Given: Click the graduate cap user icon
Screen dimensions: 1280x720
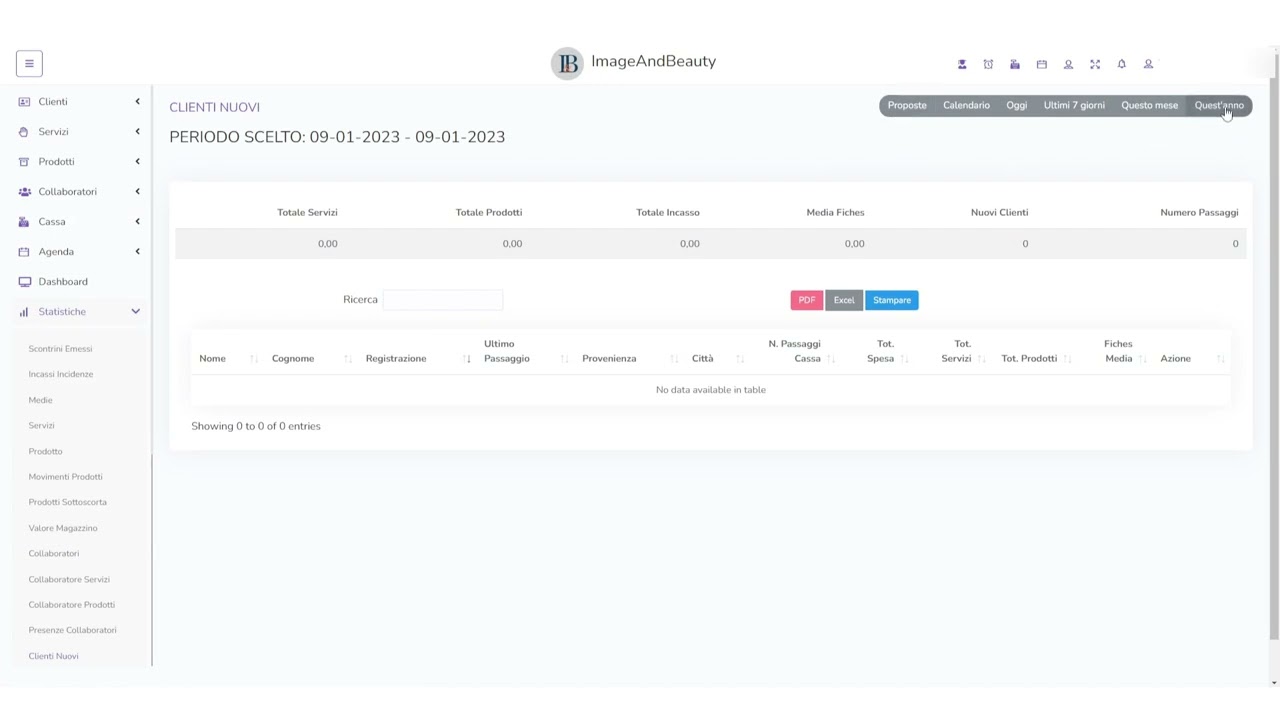Looking at the screenshot, I should point(962,64).
